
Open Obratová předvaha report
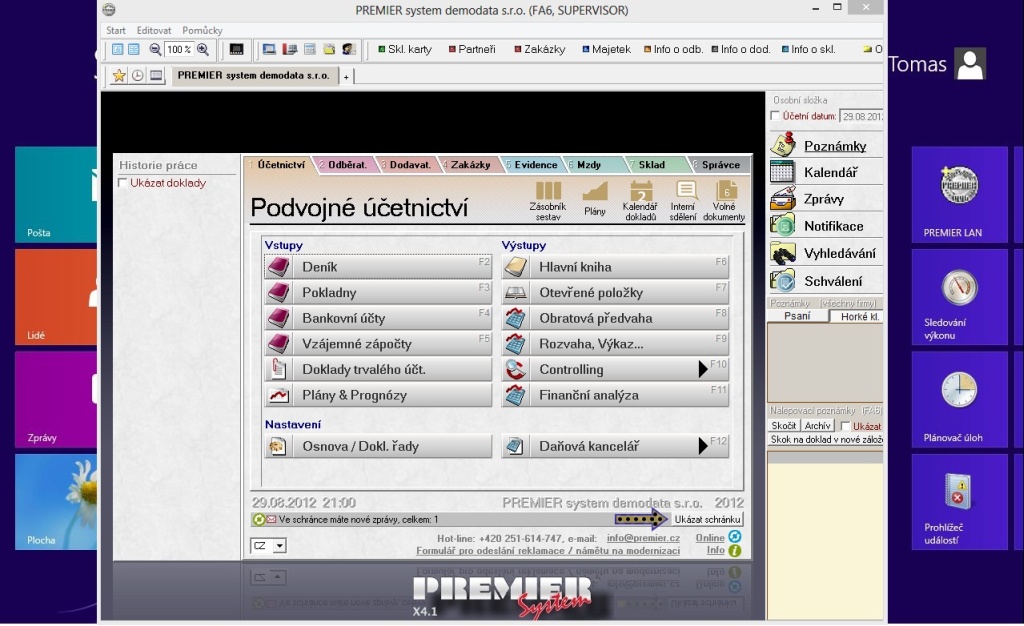click(x=615, y=319)
